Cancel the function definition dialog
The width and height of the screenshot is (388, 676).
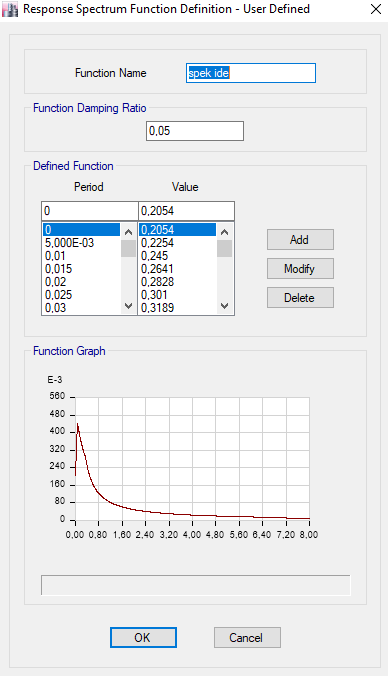click(x=247, y=637)
